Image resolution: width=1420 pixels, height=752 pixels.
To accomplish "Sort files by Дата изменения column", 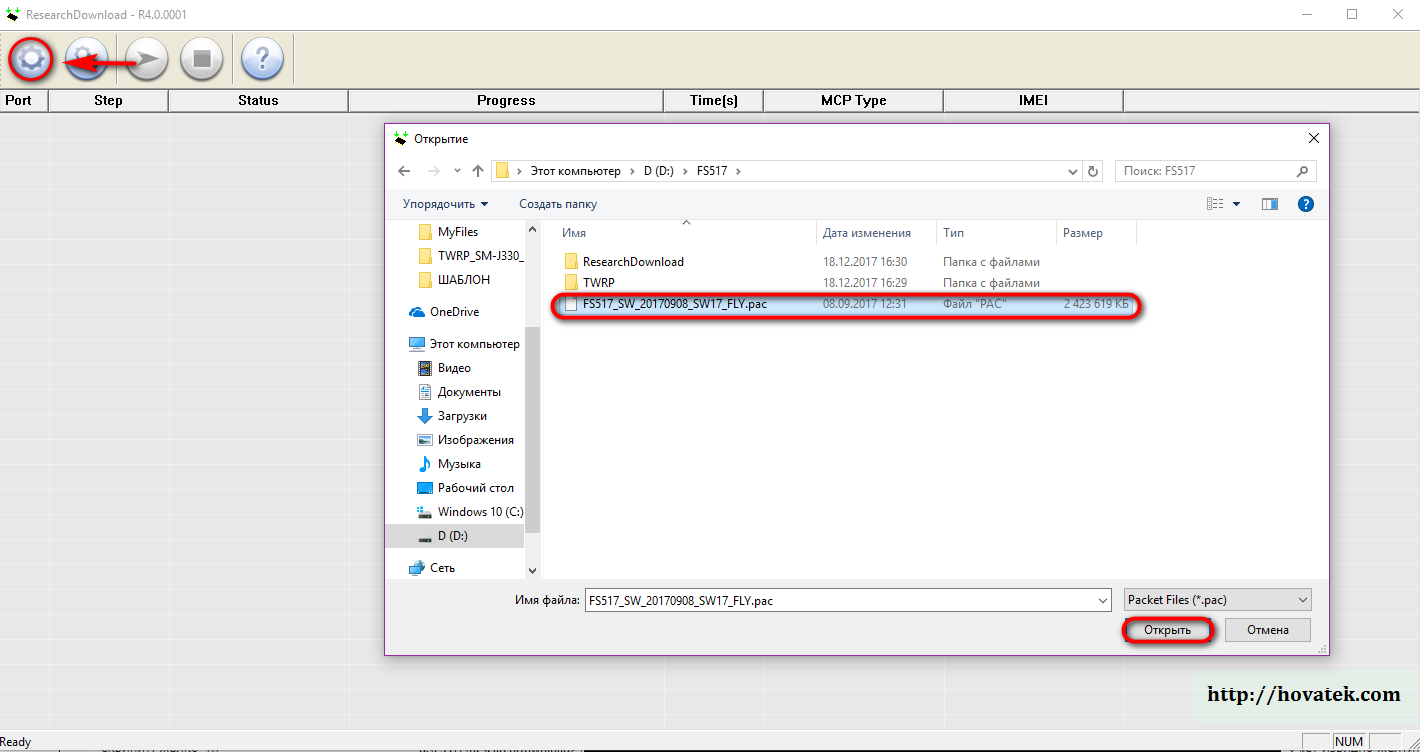I will (866, 233).
